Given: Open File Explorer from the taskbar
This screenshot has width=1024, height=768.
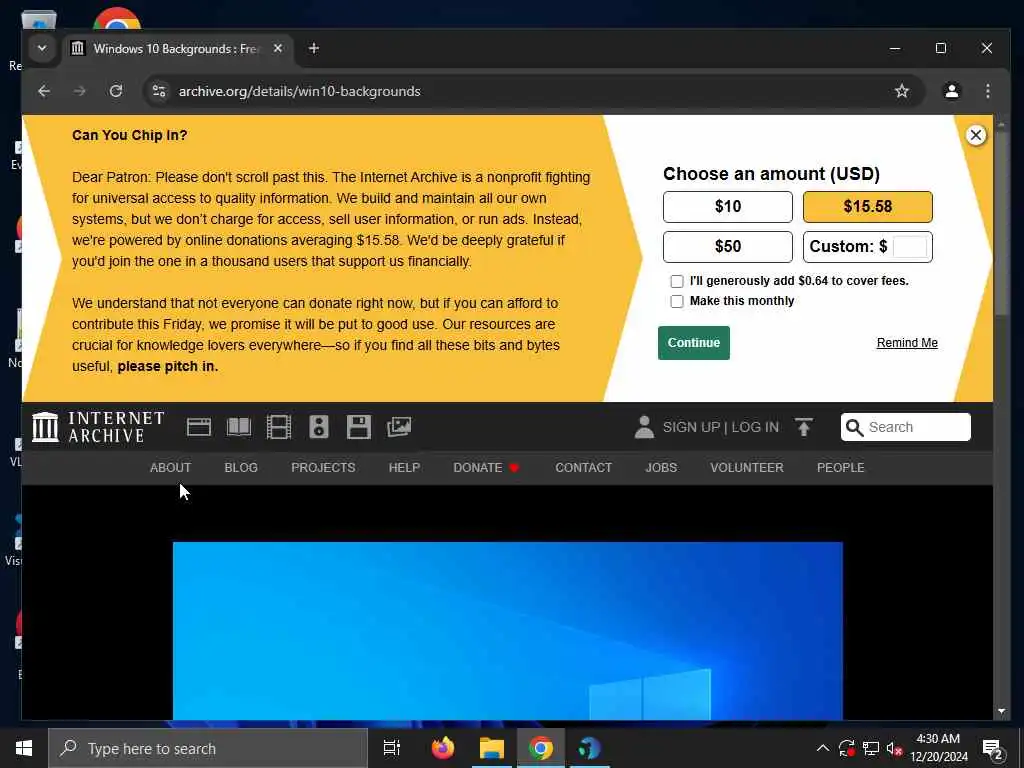Looking at the screenshot, I should click(491, 748).
